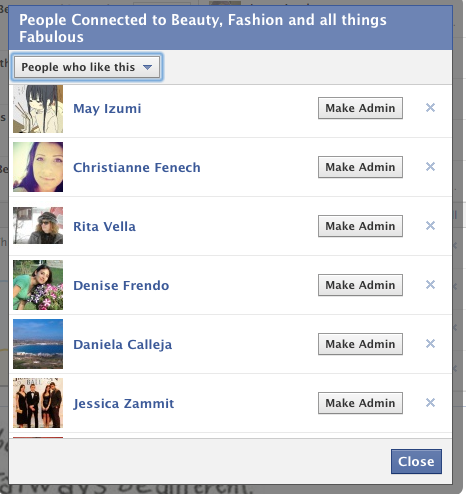Viewport: 466px width, 494px height.
Task: Remove Denise Frendo via the X icon
Action: (x=430, y=285)
